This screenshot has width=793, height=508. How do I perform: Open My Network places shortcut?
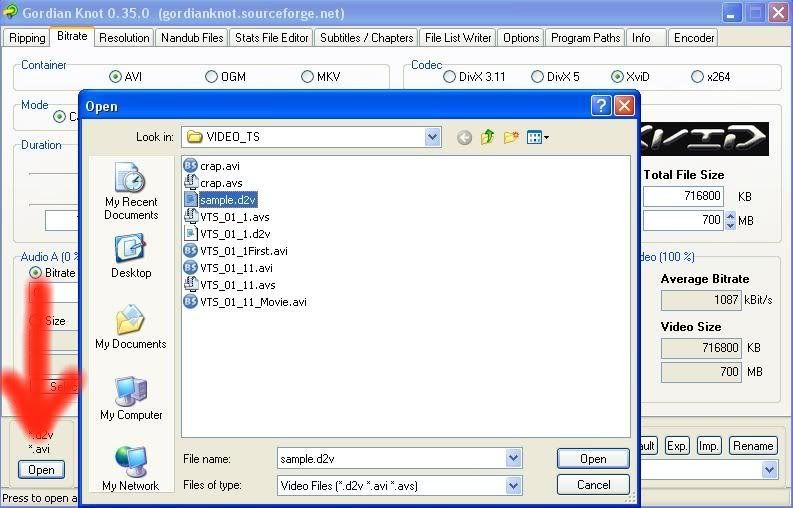click(130, 469)
